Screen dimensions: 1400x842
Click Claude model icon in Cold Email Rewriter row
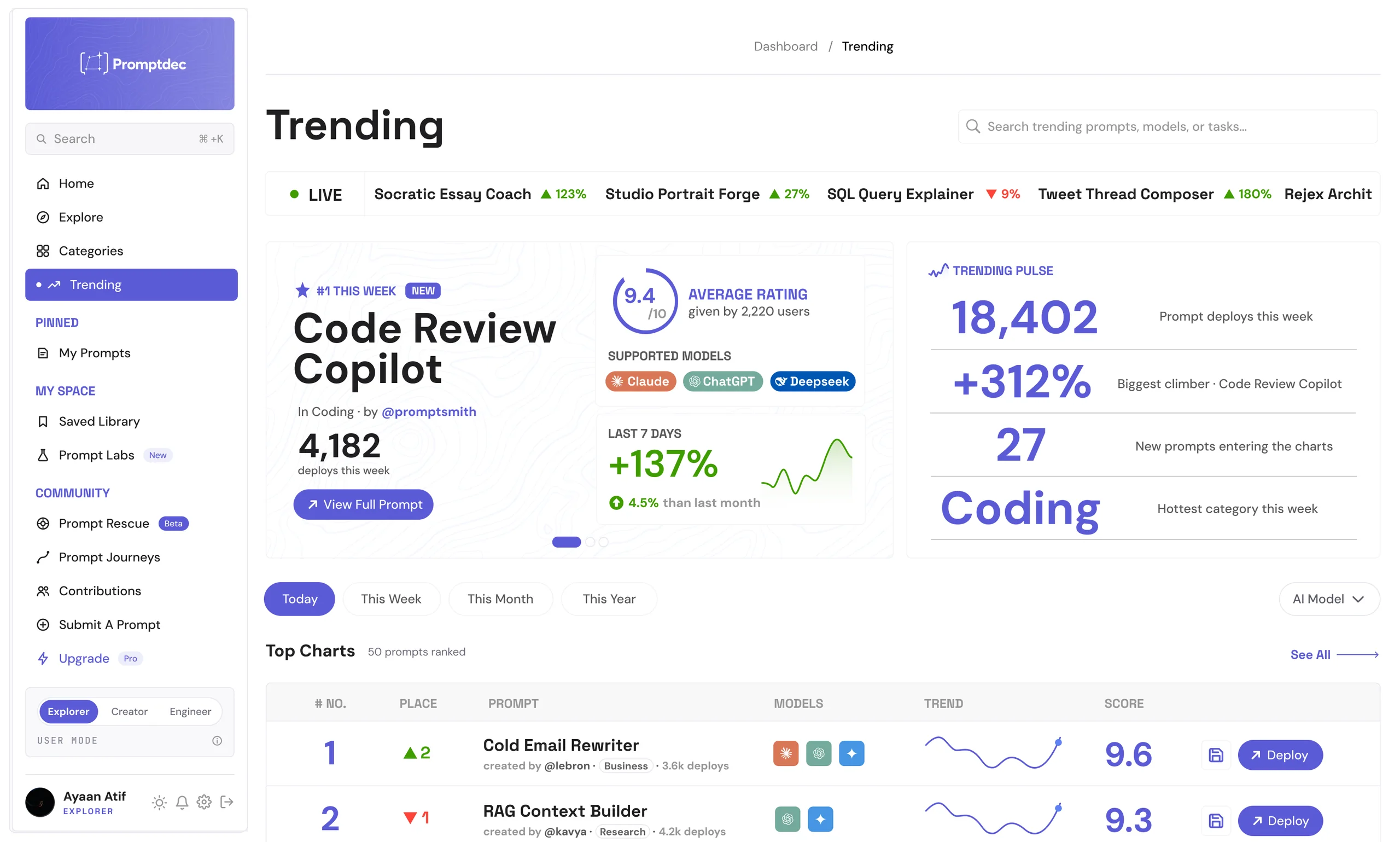pos(786,753)
